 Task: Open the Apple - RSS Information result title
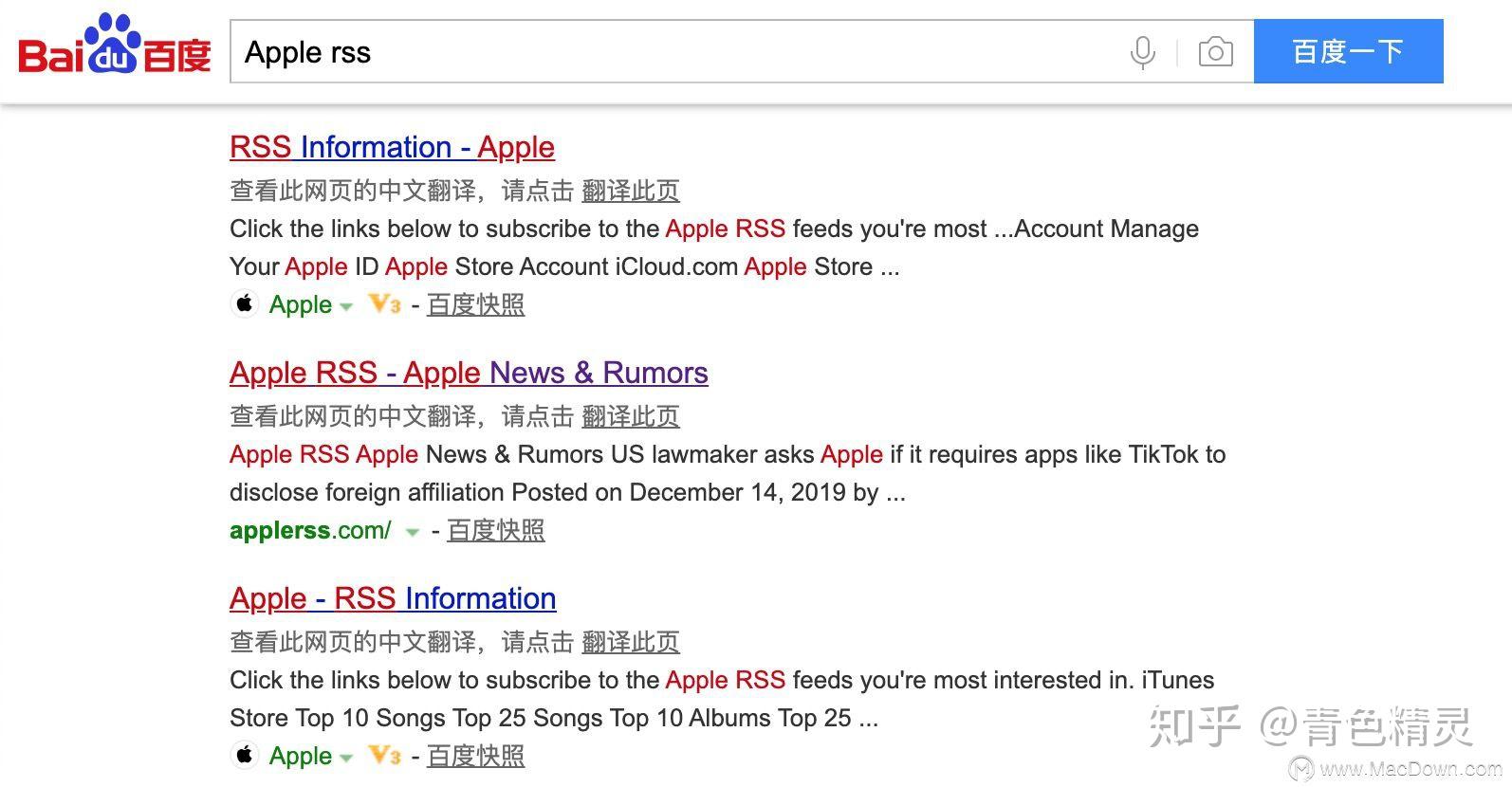(x=392, y=598)
